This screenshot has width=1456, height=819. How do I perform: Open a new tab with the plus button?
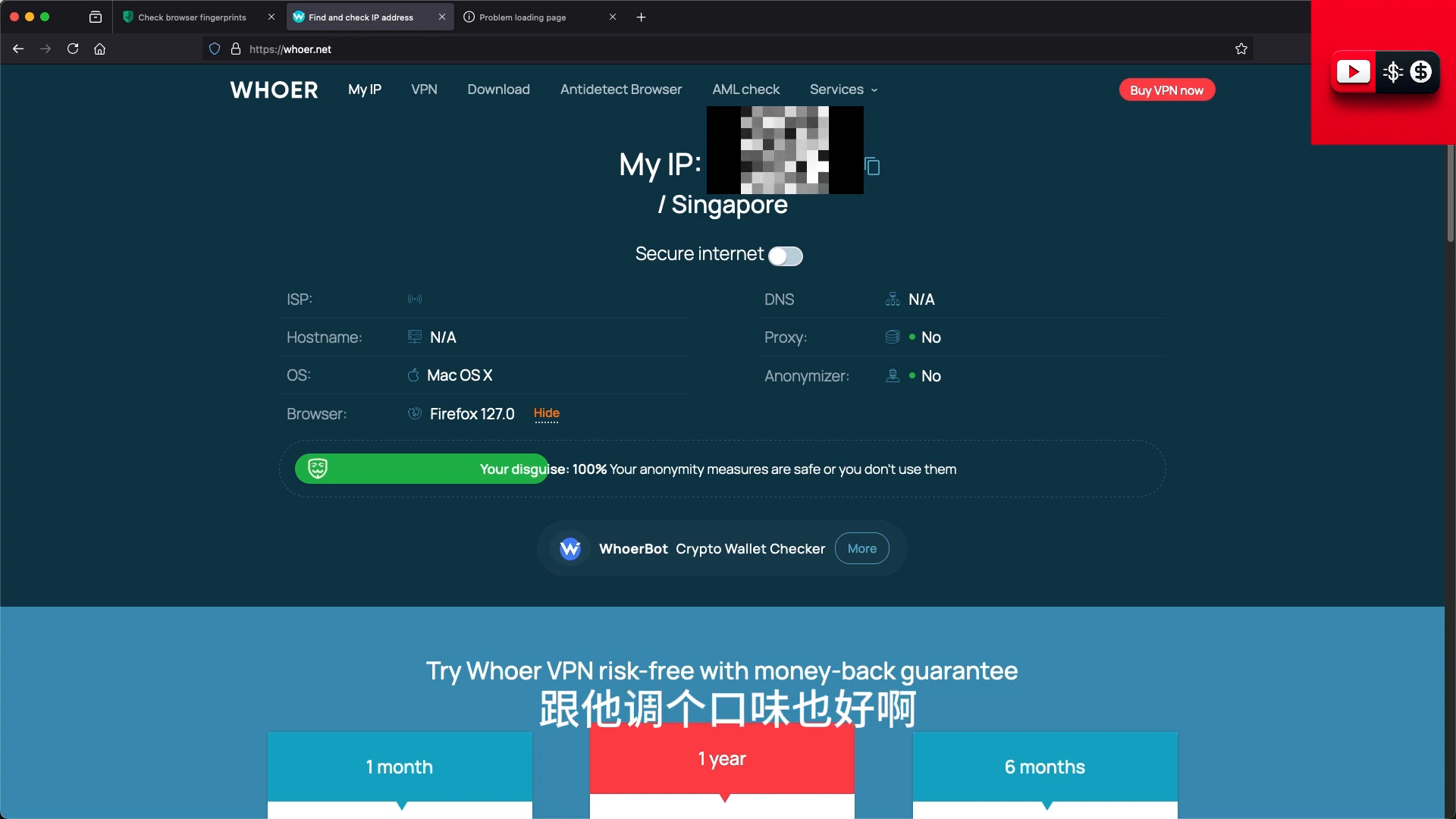(641, 17)
